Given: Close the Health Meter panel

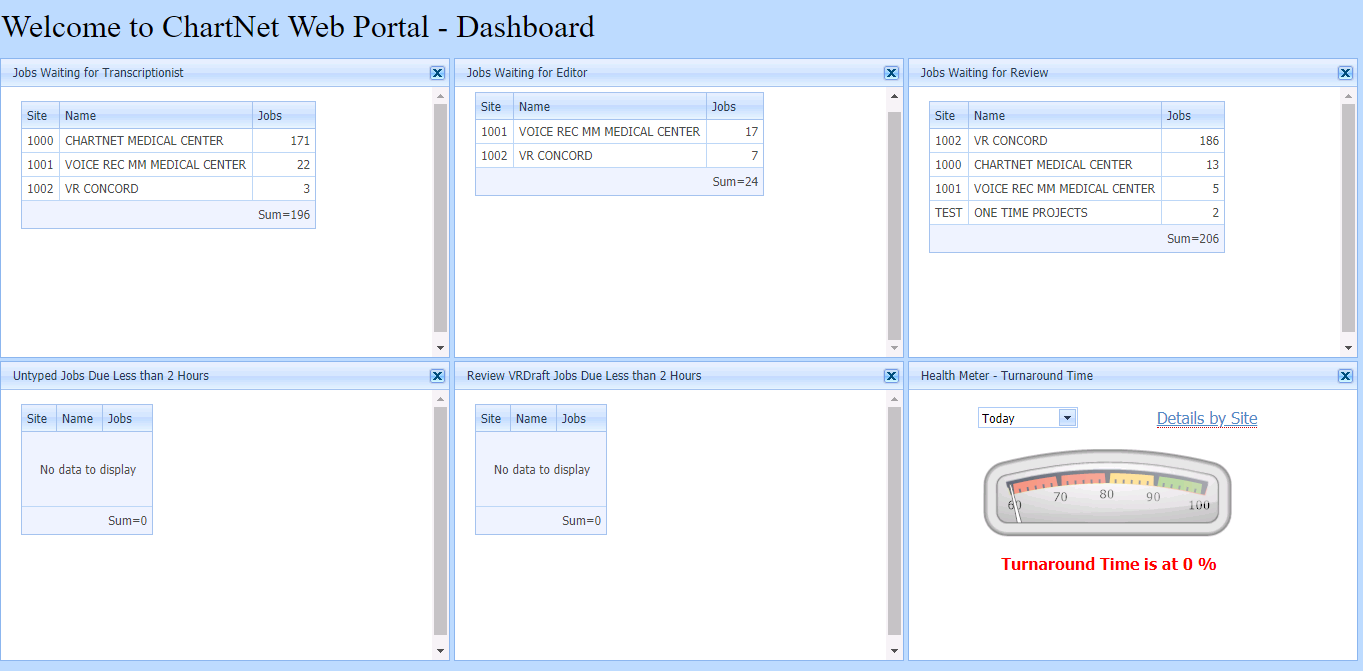Looking at the screenshot, I should tap(1345, 376).
